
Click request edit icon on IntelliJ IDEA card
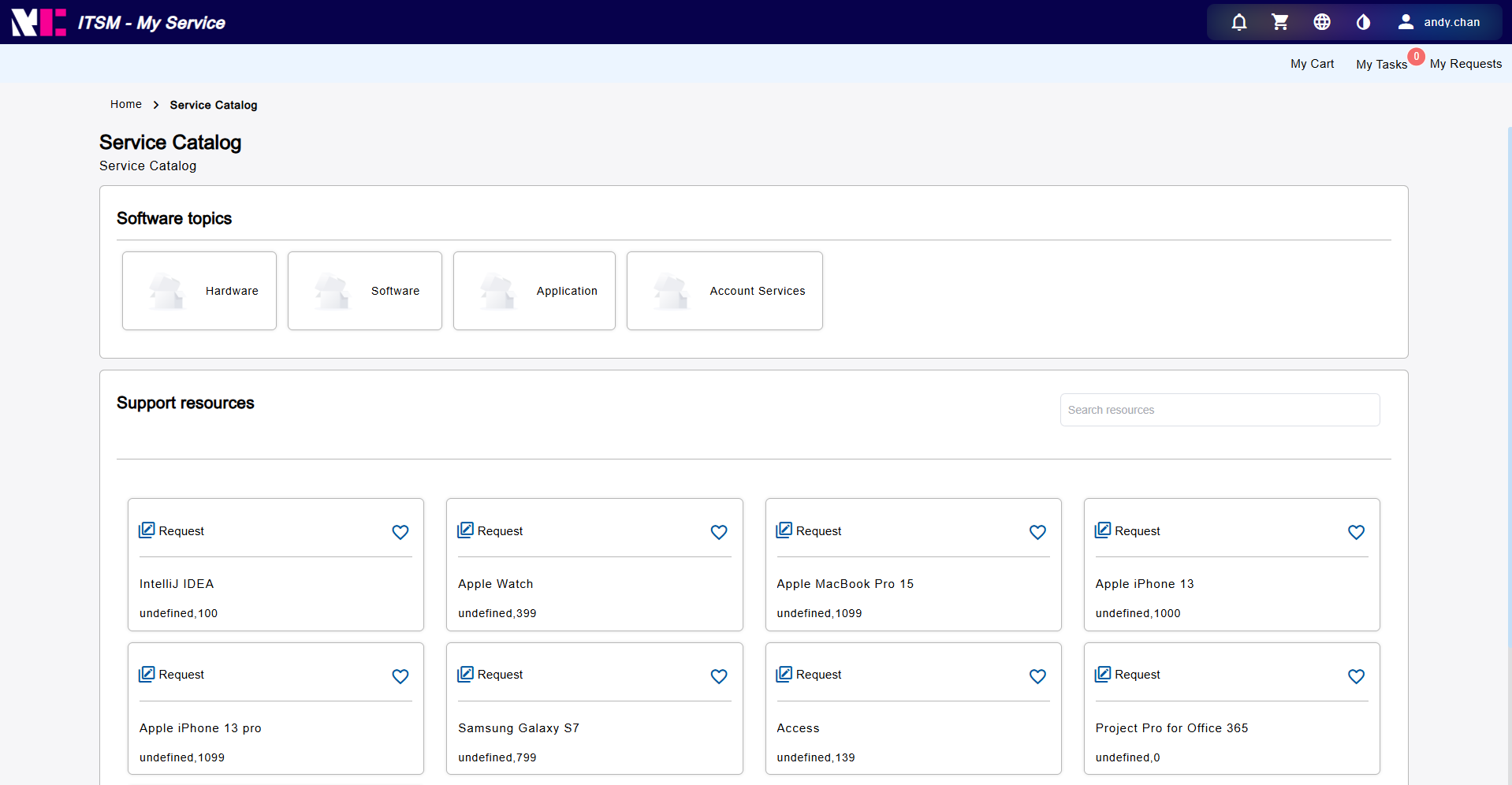pos(147,530)
